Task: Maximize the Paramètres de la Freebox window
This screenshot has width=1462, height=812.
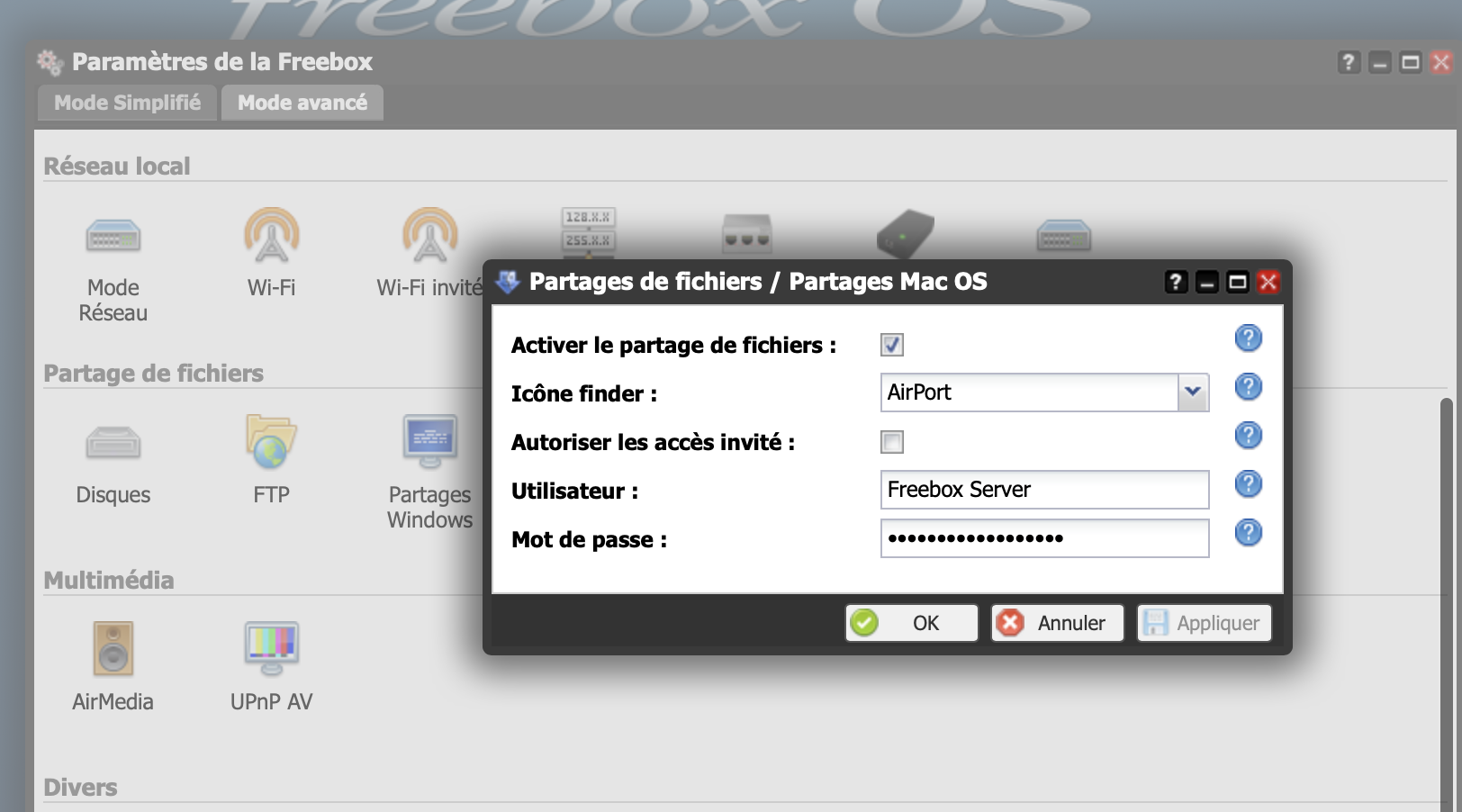Action: [1411, 62]
